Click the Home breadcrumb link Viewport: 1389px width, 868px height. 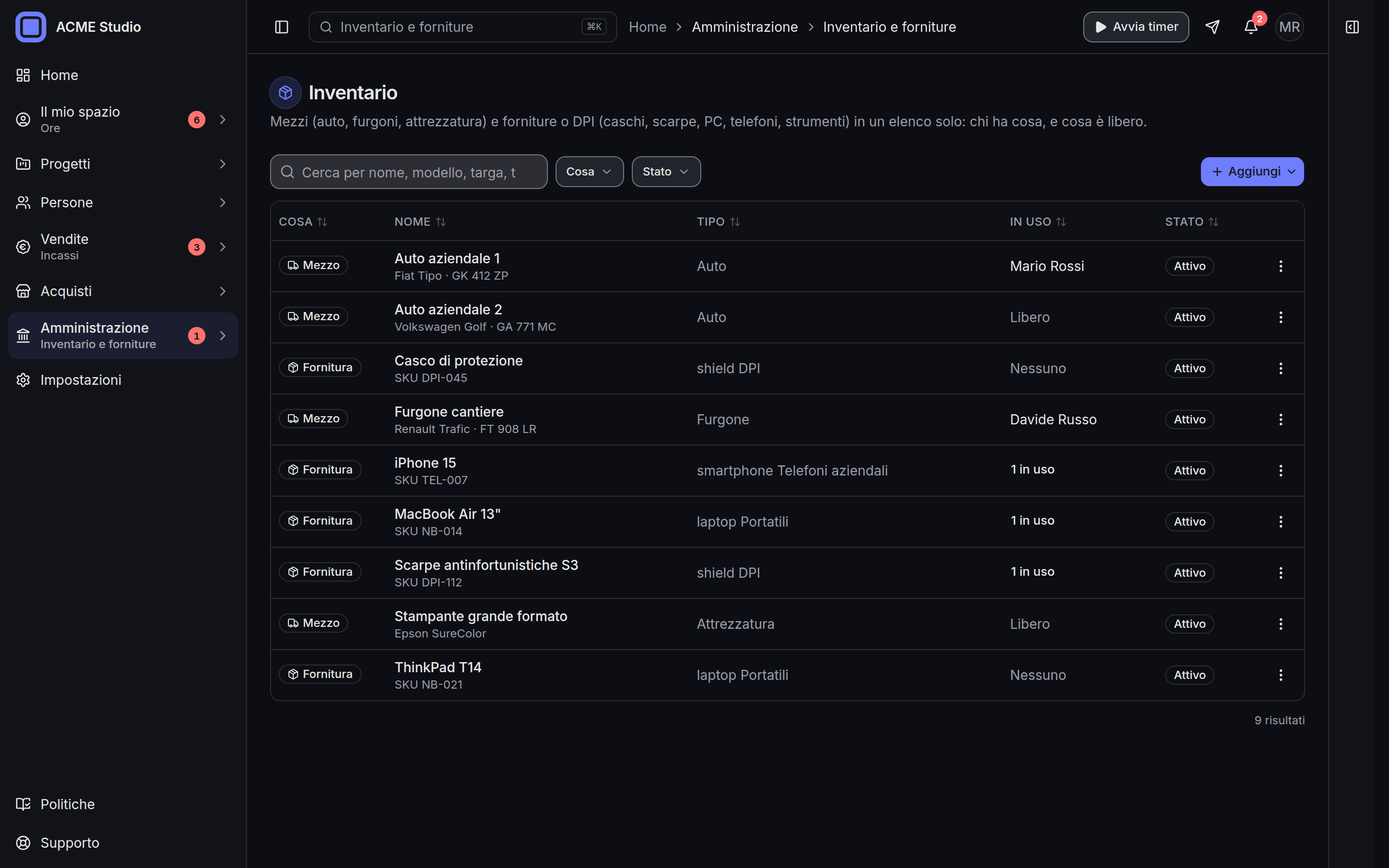click(647, 27)
